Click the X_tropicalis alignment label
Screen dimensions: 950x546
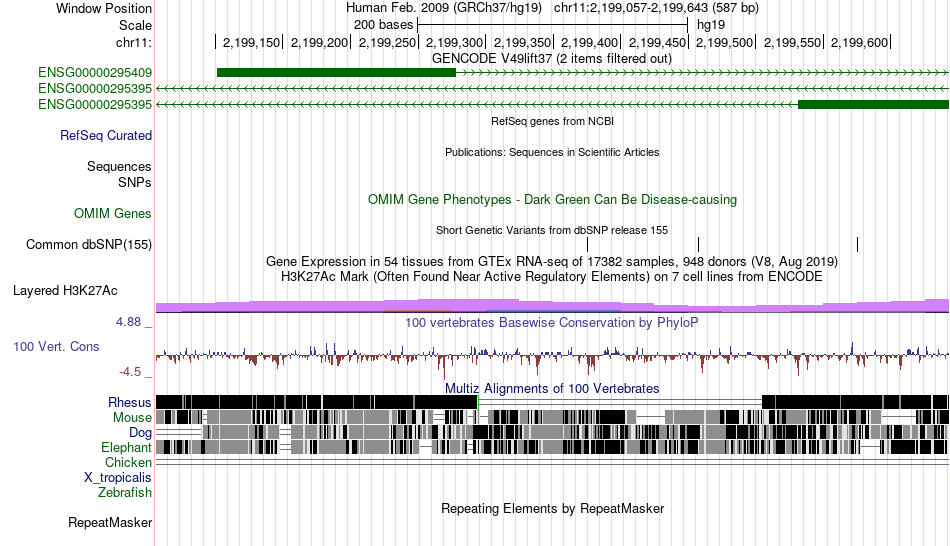click(118, 478)
